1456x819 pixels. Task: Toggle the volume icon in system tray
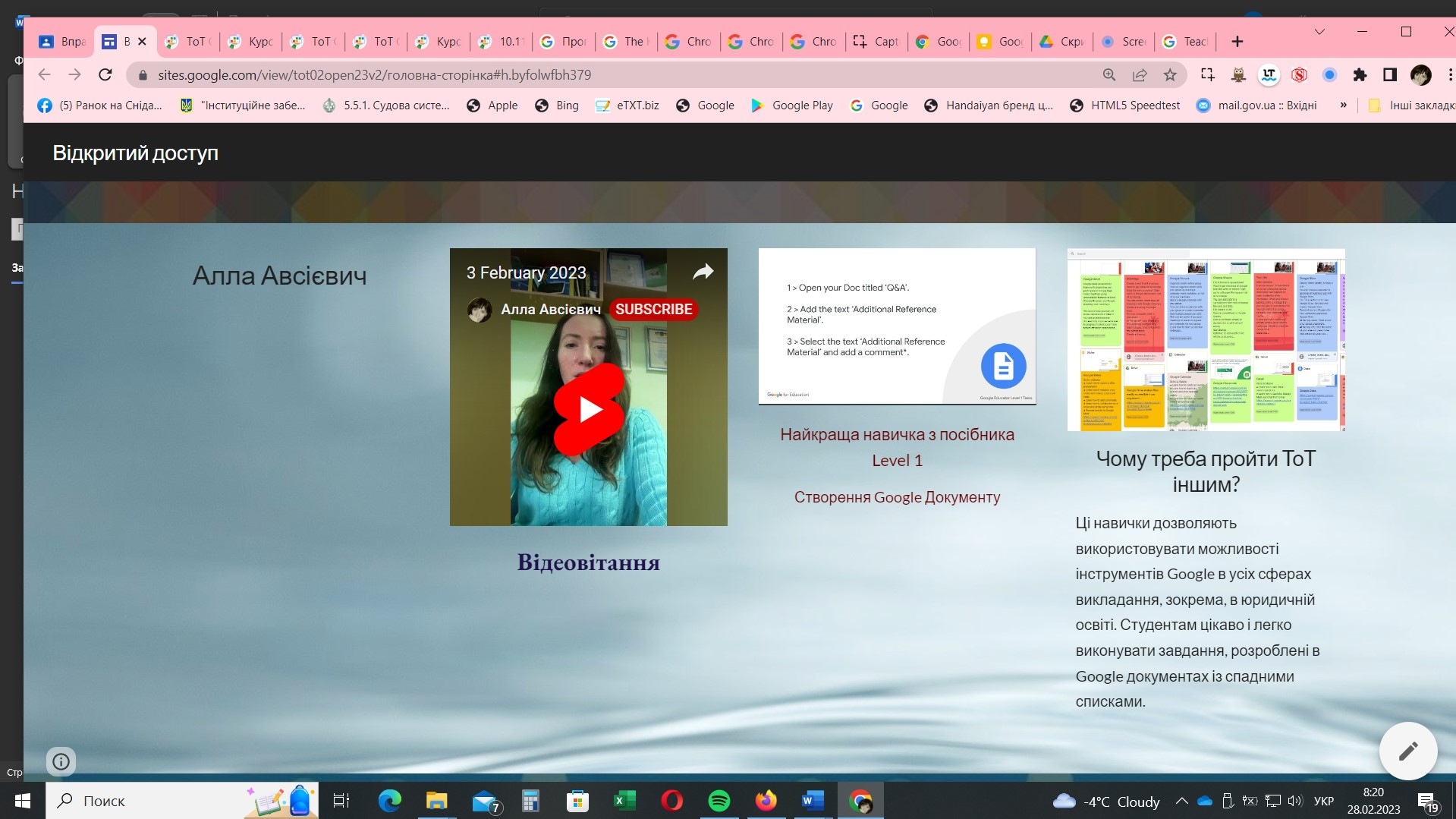click(1295, 801)
